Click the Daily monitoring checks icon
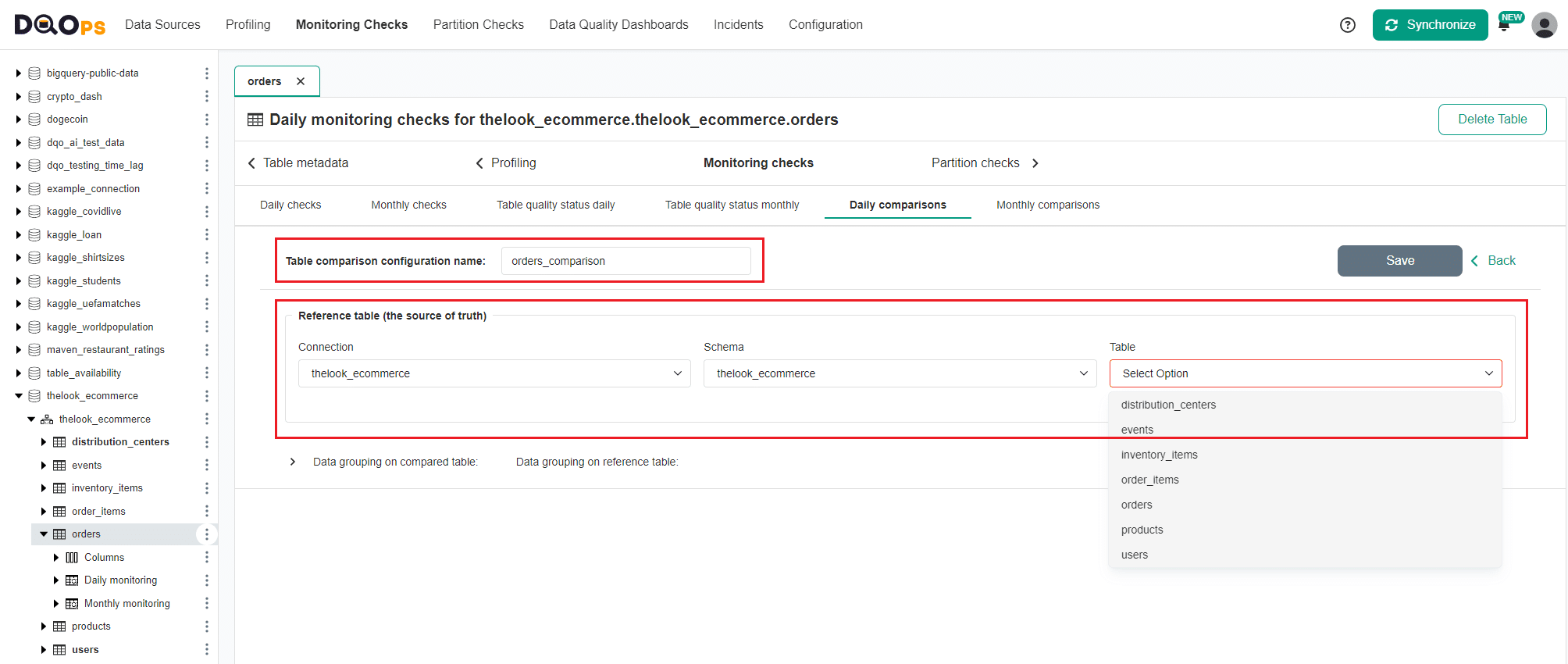The width and height of the screenshot is (1568, 664). (72, 580)
